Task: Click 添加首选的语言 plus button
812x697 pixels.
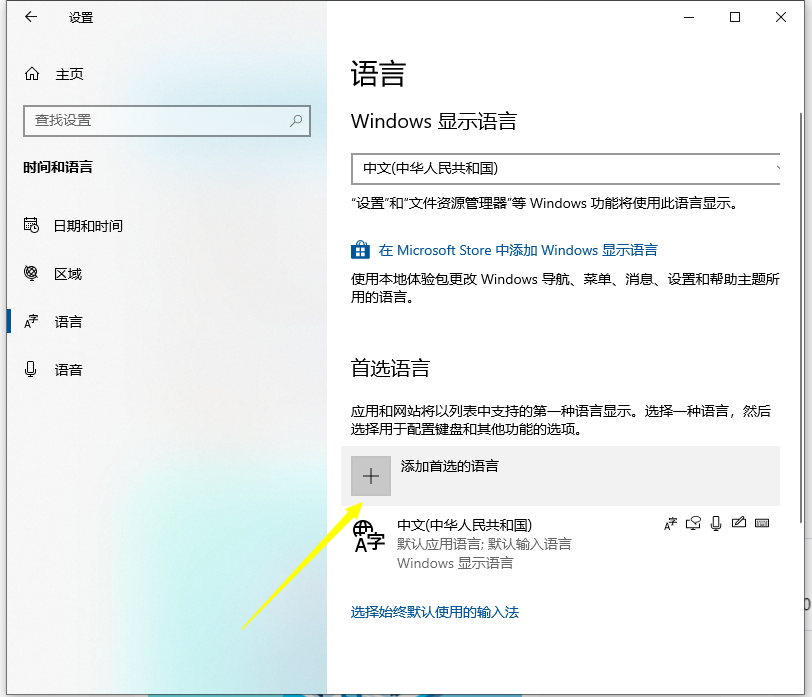Action: tap(371, 476)
